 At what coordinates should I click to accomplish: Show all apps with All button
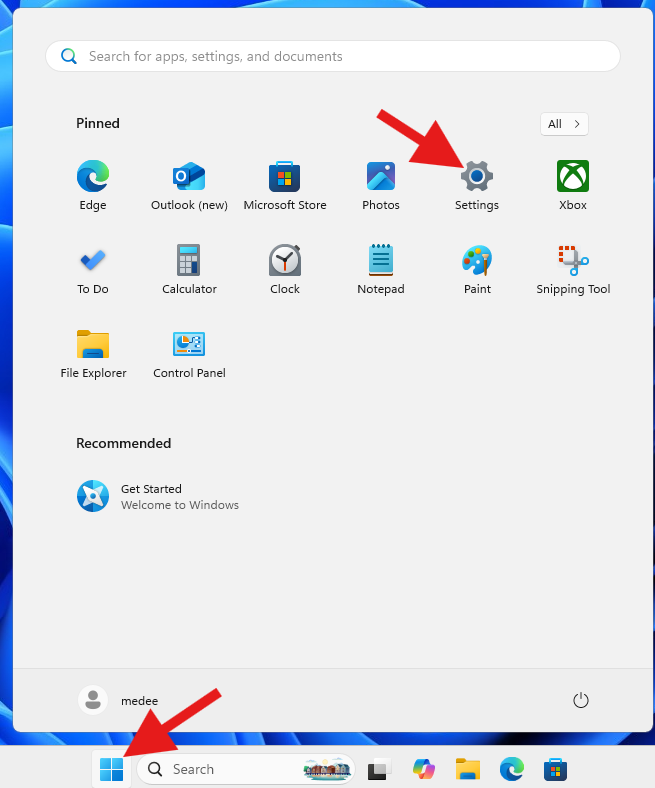point(564,124)
